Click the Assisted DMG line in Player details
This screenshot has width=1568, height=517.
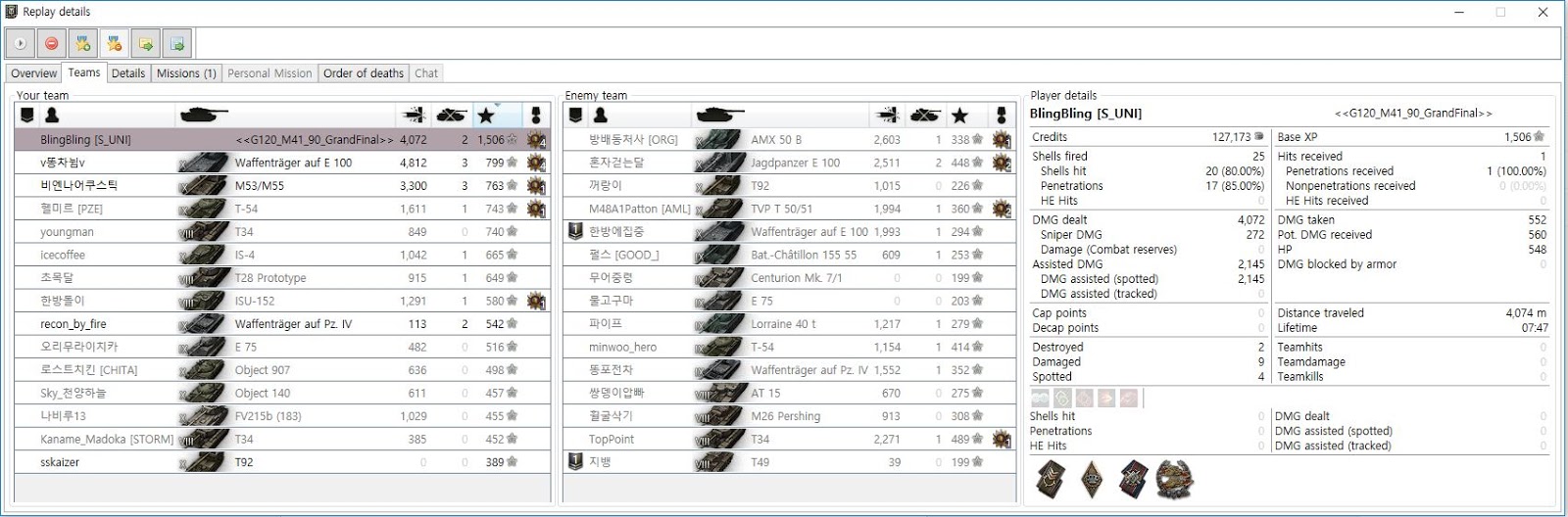[x=1148, y=264]
